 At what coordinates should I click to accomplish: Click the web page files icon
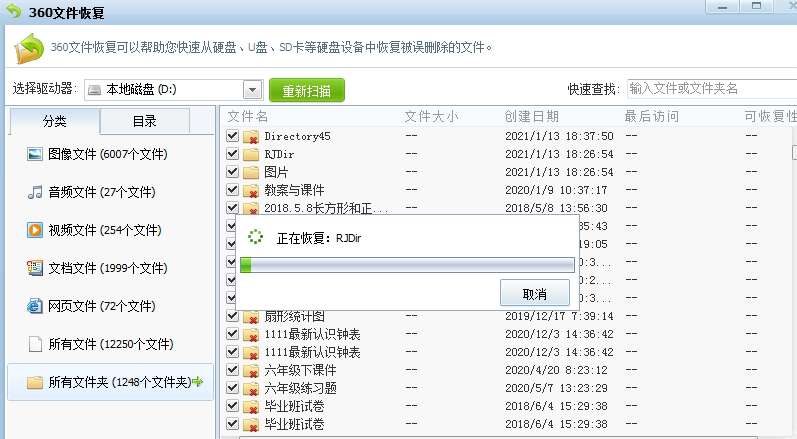tap(35, 306)
